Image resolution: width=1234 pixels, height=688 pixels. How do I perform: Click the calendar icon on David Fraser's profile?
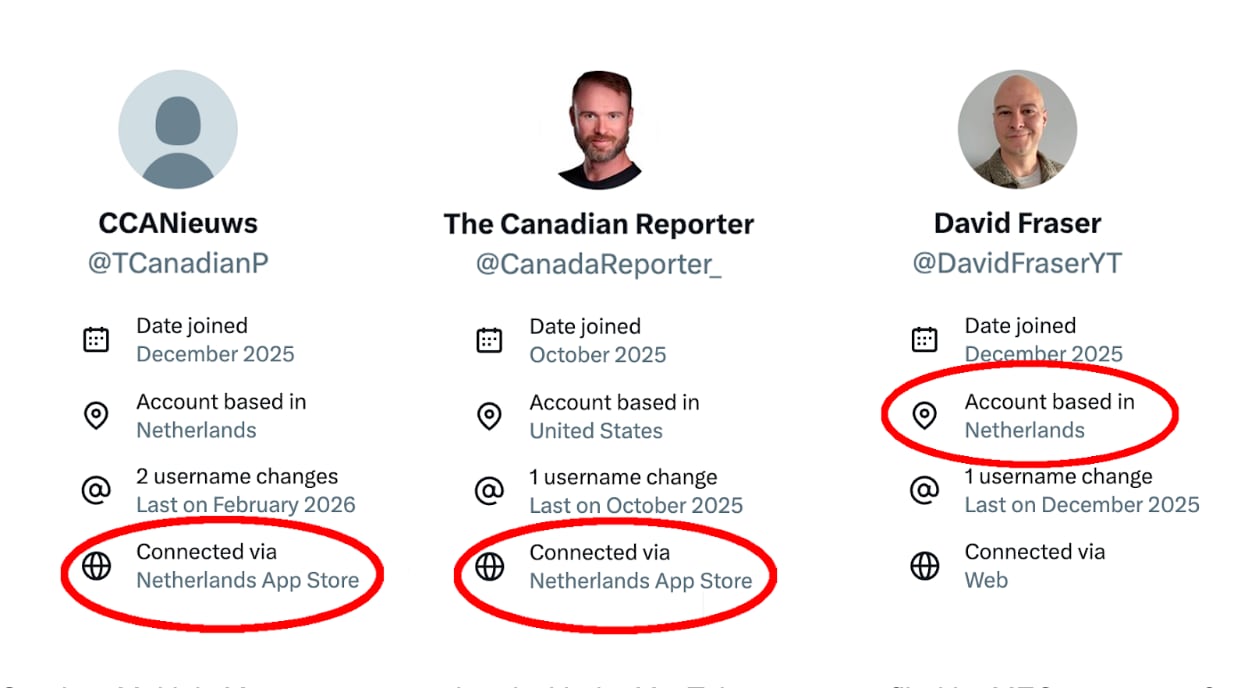pyautogui.click(x=924, y=339)
